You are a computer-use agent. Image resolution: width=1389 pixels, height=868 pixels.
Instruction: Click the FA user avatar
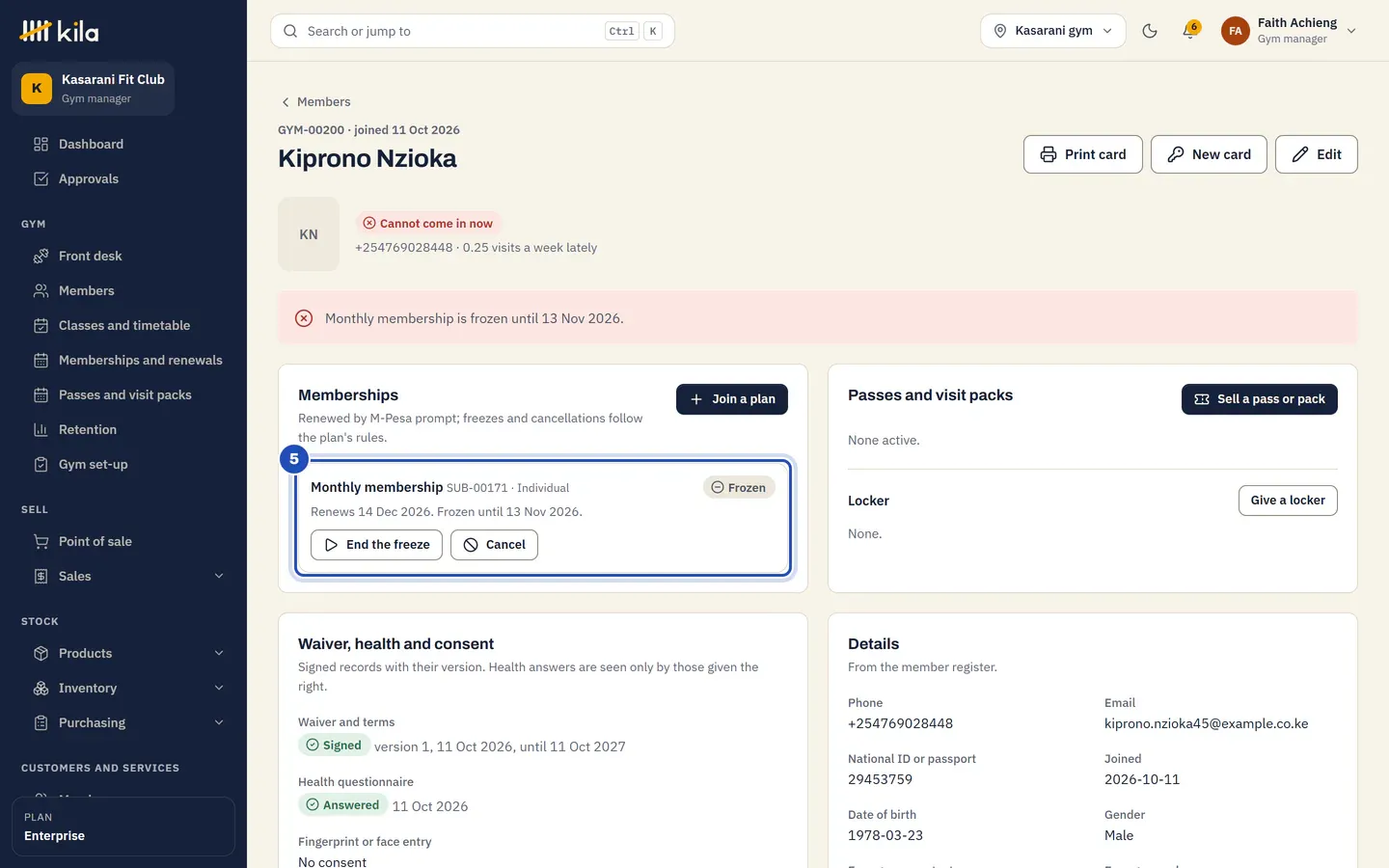click(x=1236, y=31)
